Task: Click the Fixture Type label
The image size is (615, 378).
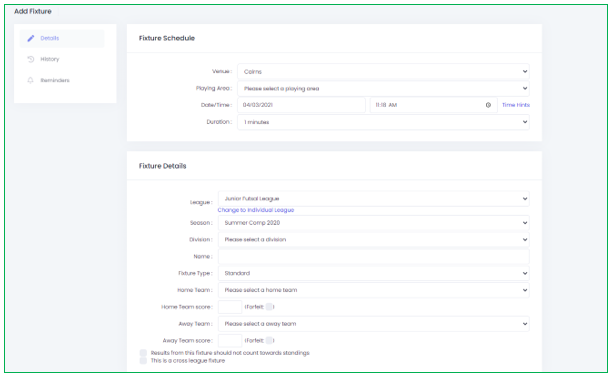Action: pos(195,273)
